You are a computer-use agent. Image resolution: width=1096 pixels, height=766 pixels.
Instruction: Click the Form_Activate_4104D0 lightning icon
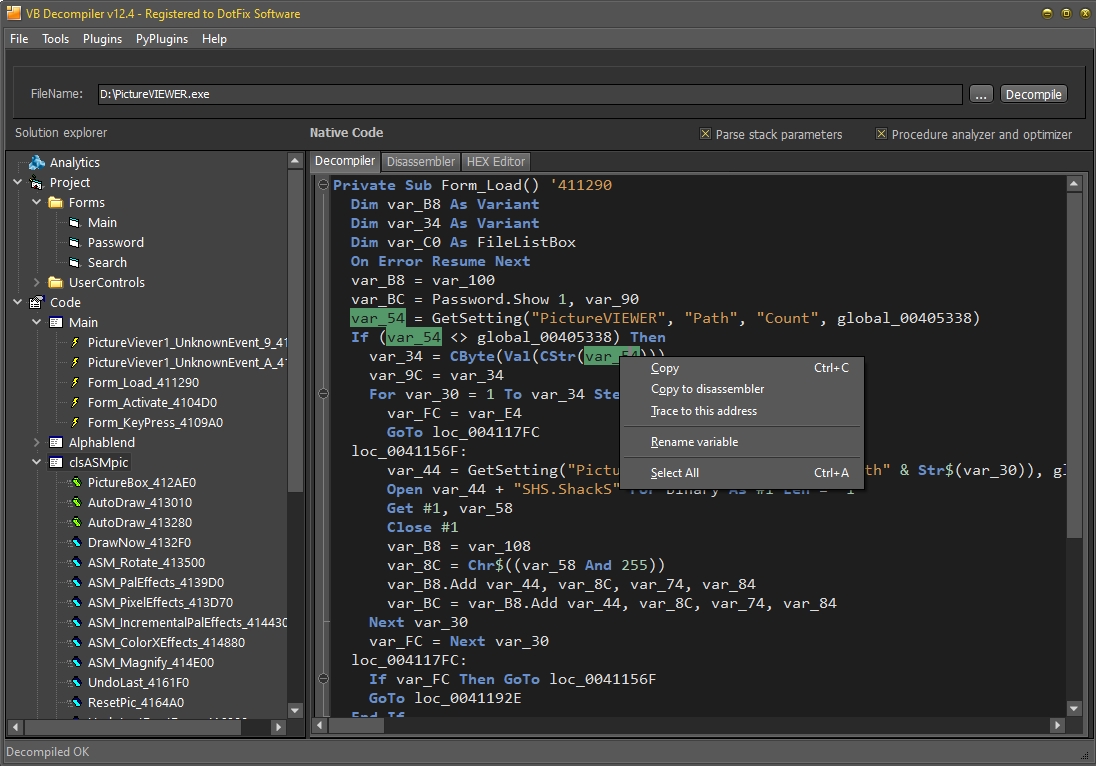75,403
